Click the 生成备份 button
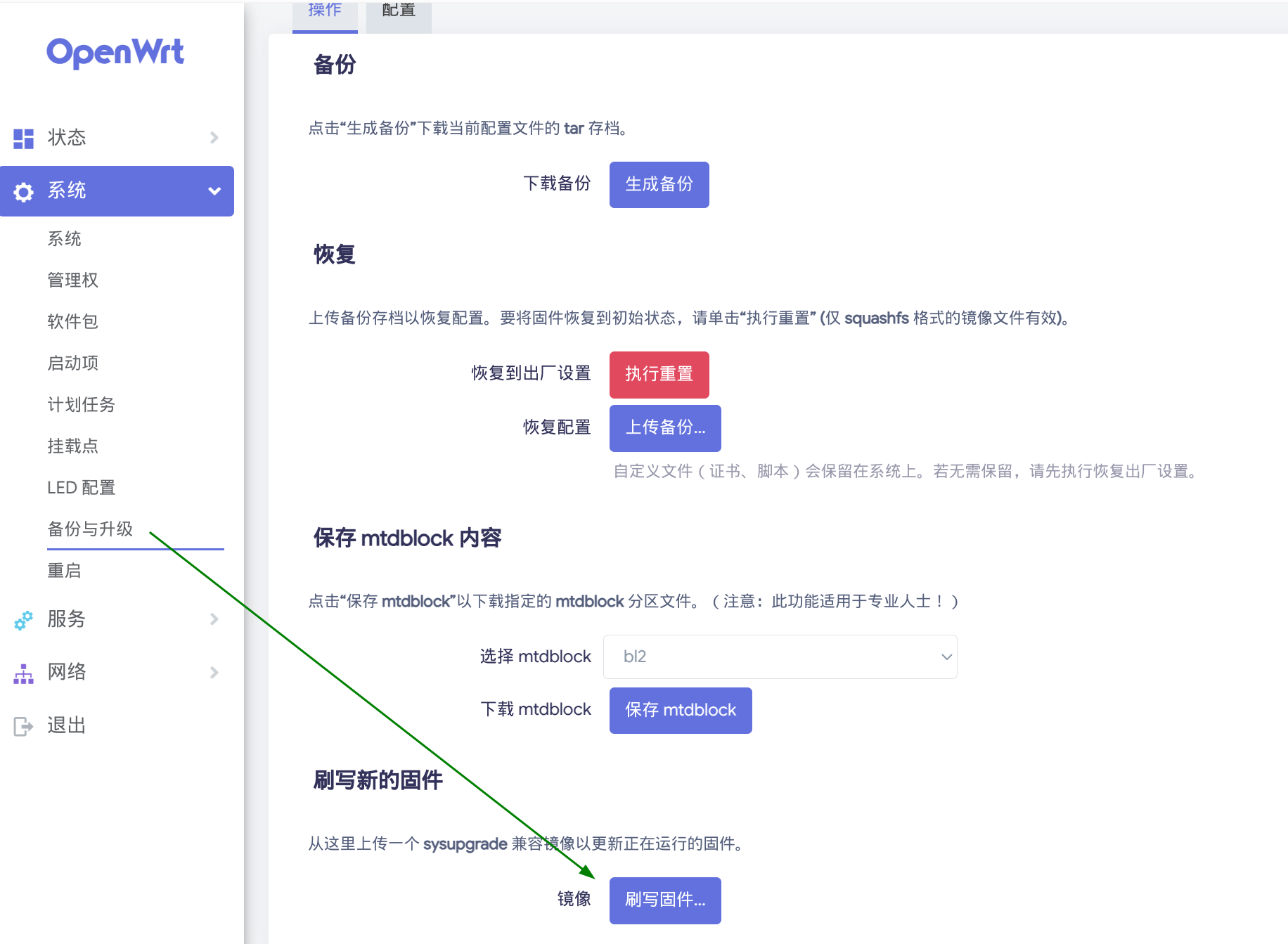The width and height of the screenshot is (1288, 944). tap(659, 185)
